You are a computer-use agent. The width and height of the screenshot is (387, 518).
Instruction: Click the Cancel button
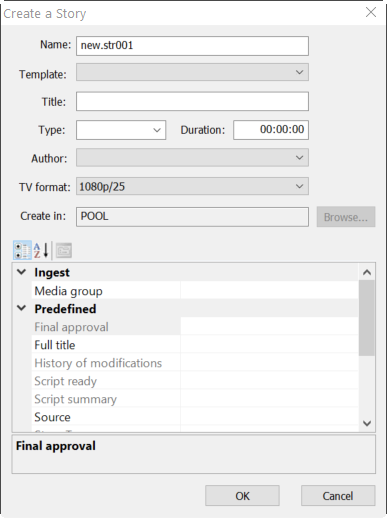pyautogui.click(x=338, y=496)
